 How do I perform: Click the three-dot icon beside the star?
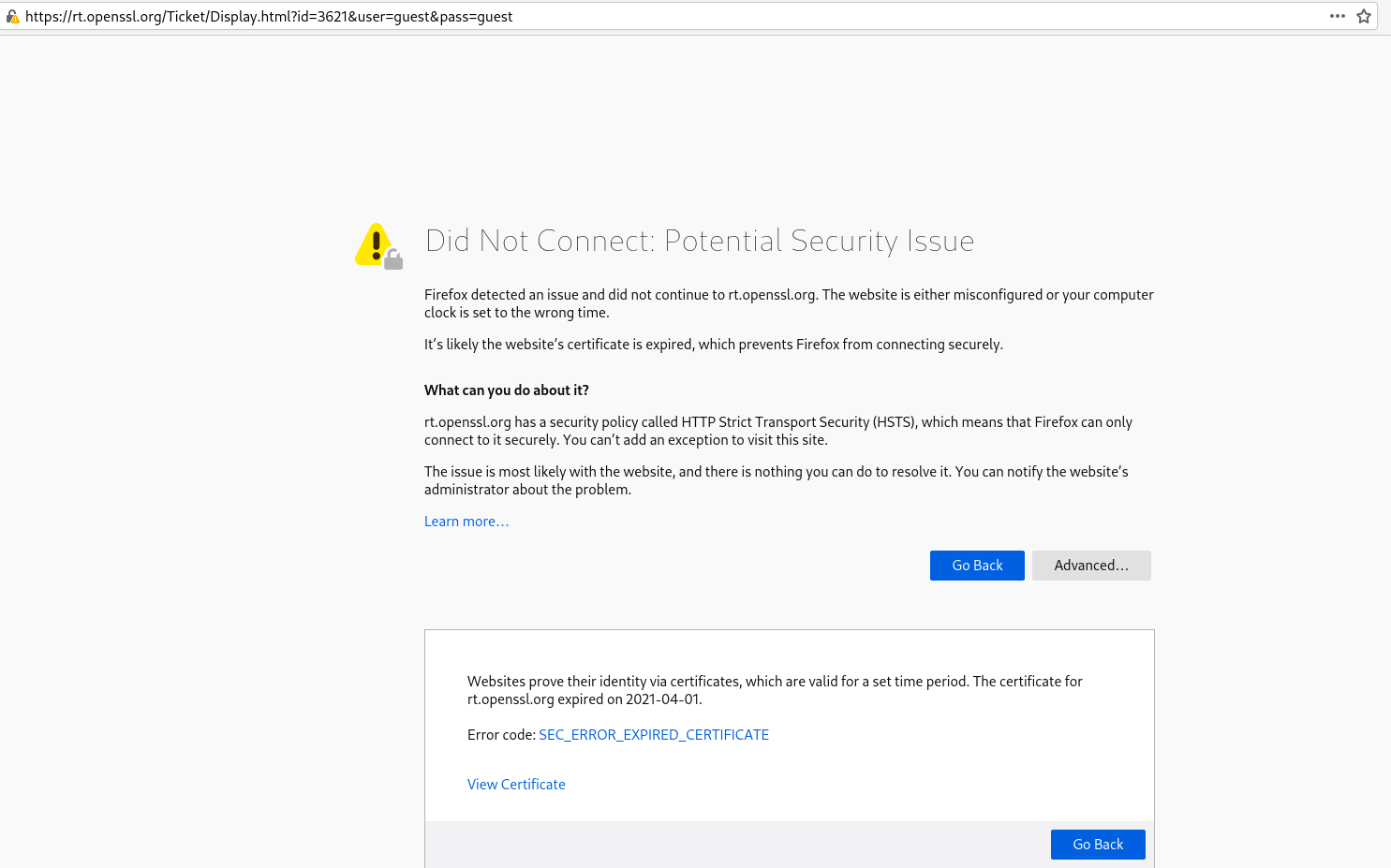pos(1338,16)
